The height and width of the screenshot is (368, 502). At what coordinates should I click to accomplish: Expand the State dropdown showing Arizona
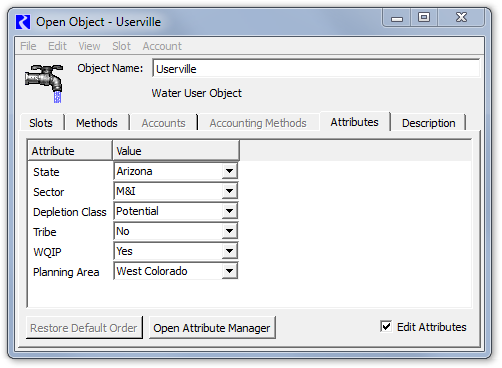[229, 171]
